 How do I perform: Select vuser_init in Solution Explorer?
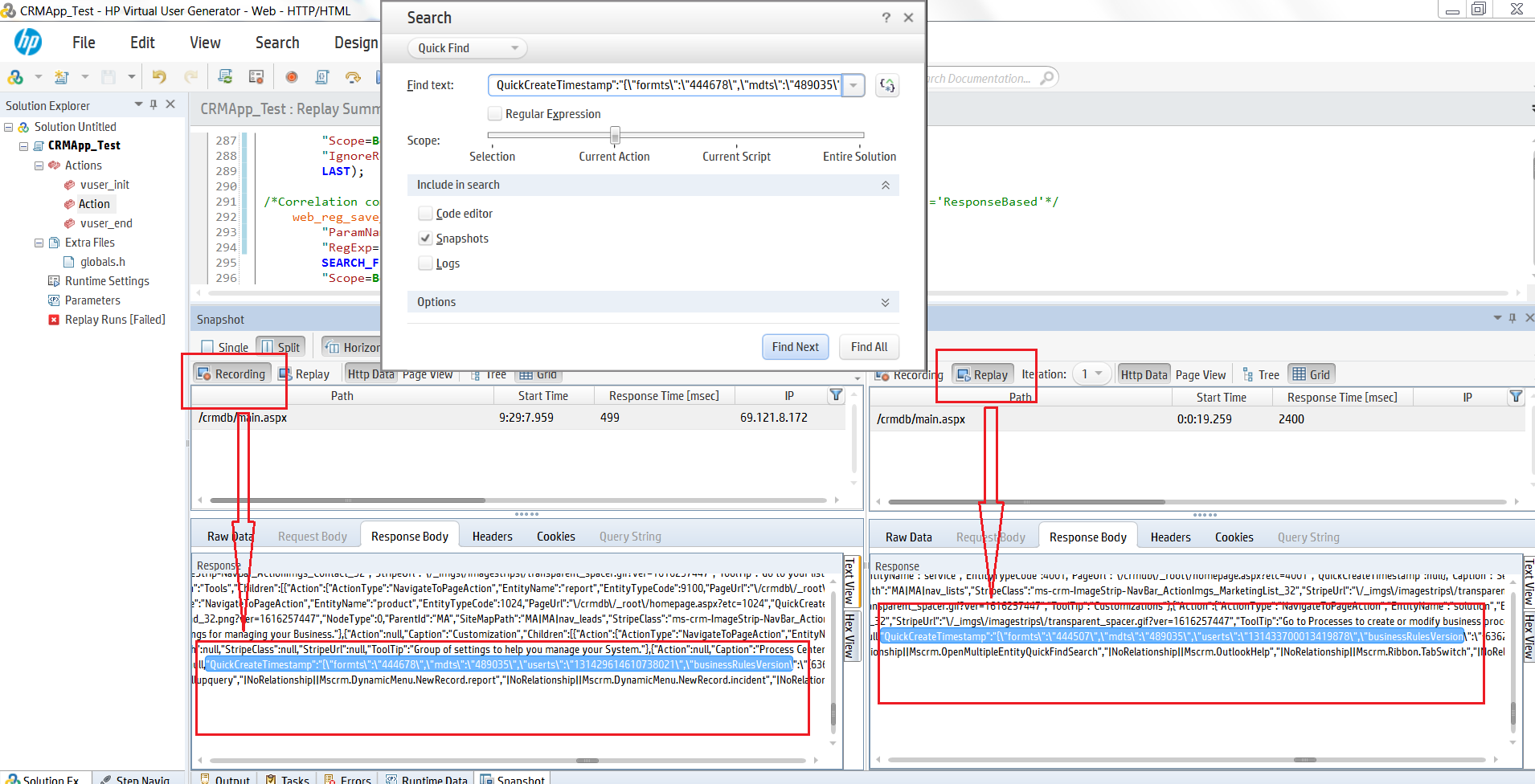104,185
